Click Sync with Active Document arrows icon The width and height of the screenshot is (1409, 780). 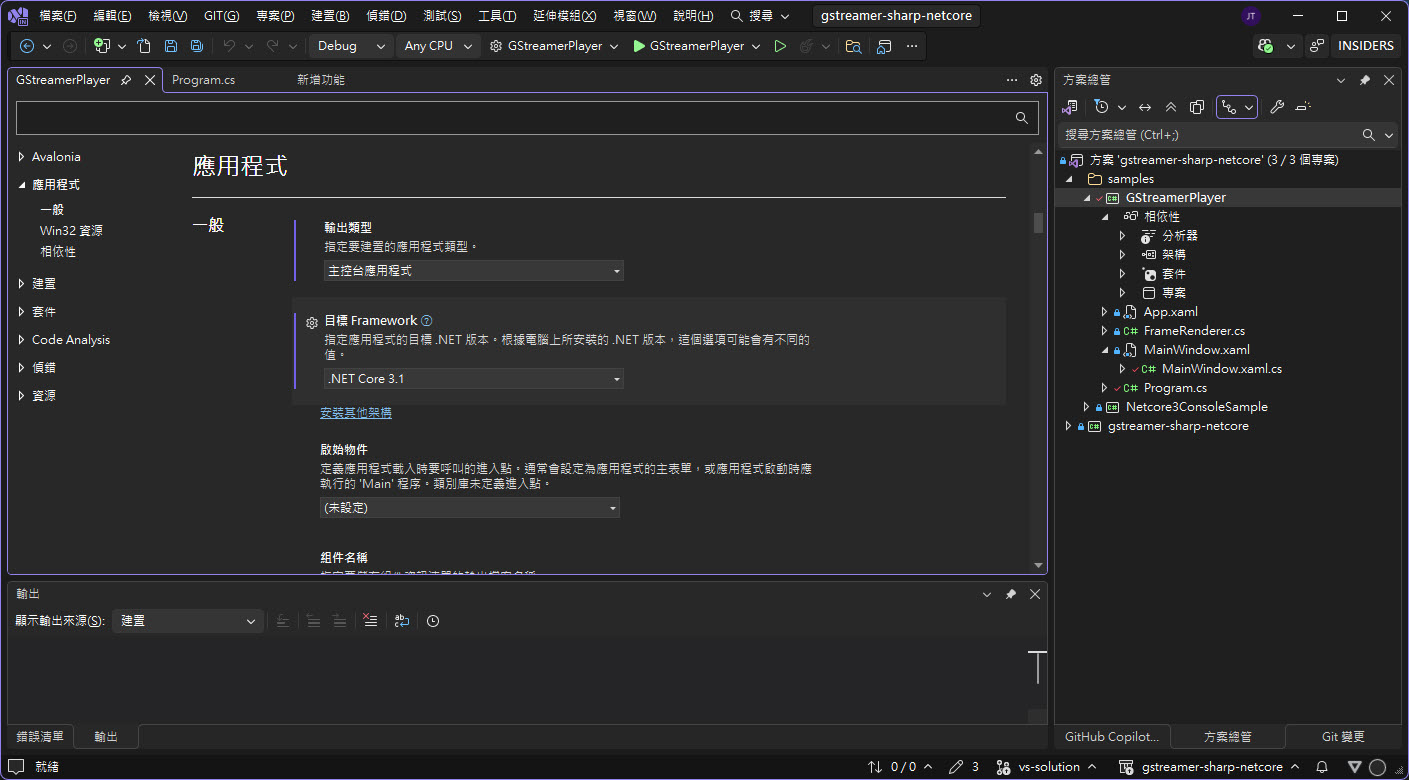point(1145,107)
